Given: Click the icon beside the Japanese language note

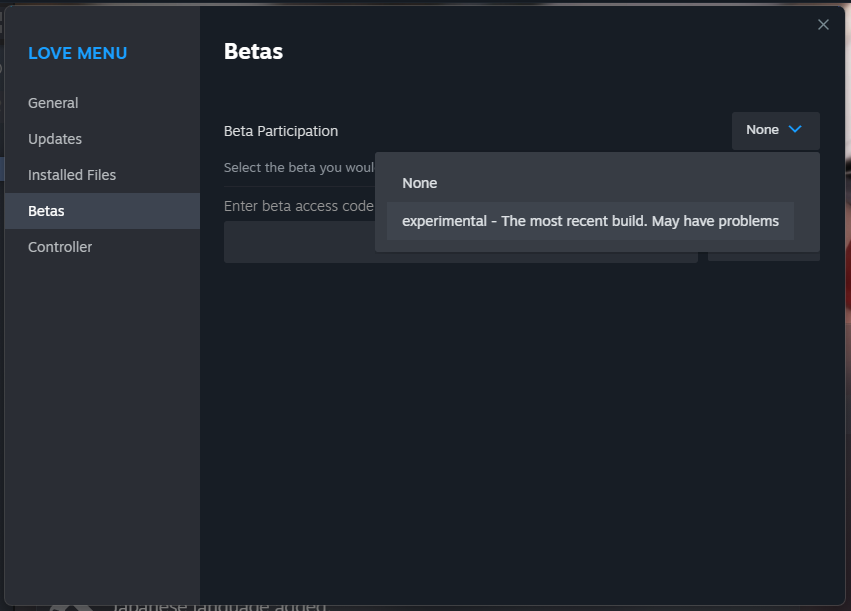Looking at the screenshot, I should (x=70, y=604).
